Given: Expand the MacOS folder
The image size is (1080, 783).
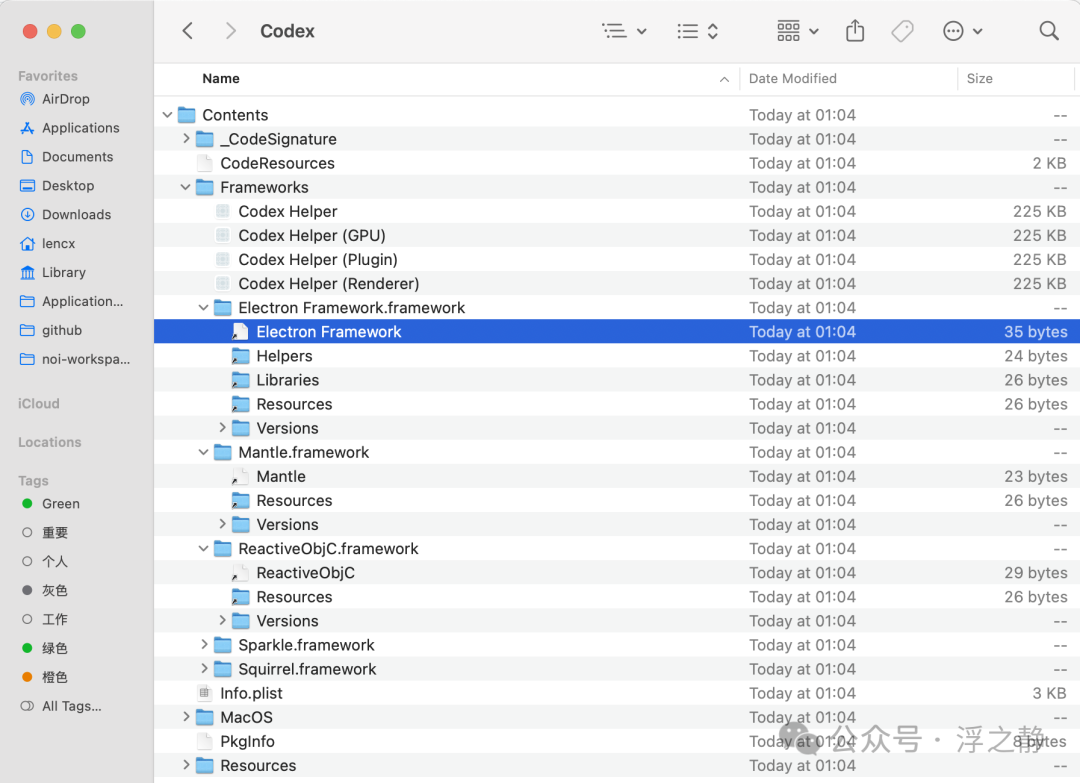Looking at the screenshot, I should point(186,718).
